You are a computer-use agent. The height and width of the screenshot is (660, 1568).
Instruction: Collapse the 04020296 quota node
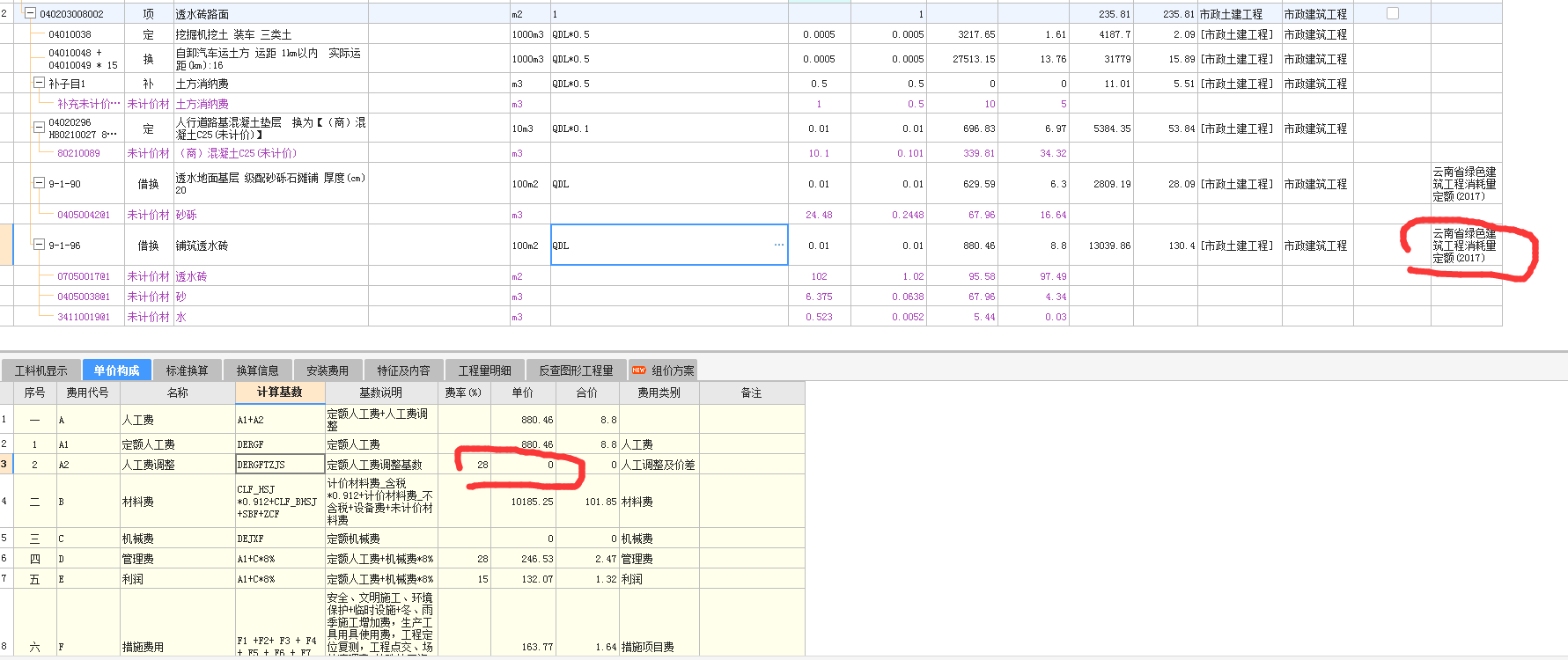pyautogui.click(x=39, y=128)
